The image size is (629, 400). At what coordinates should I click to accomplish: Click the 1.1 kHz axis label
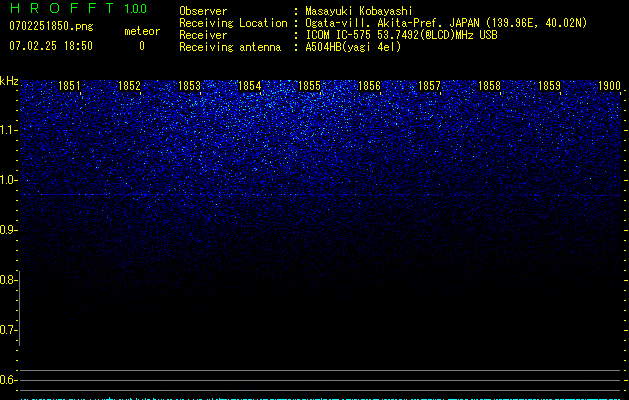click(8, 130)
